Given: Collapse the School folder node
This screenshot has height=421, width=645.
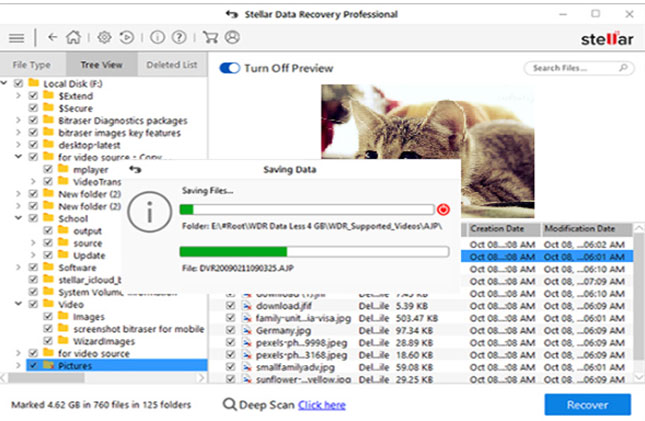Looking at the screenshot, I should [18, 218].
